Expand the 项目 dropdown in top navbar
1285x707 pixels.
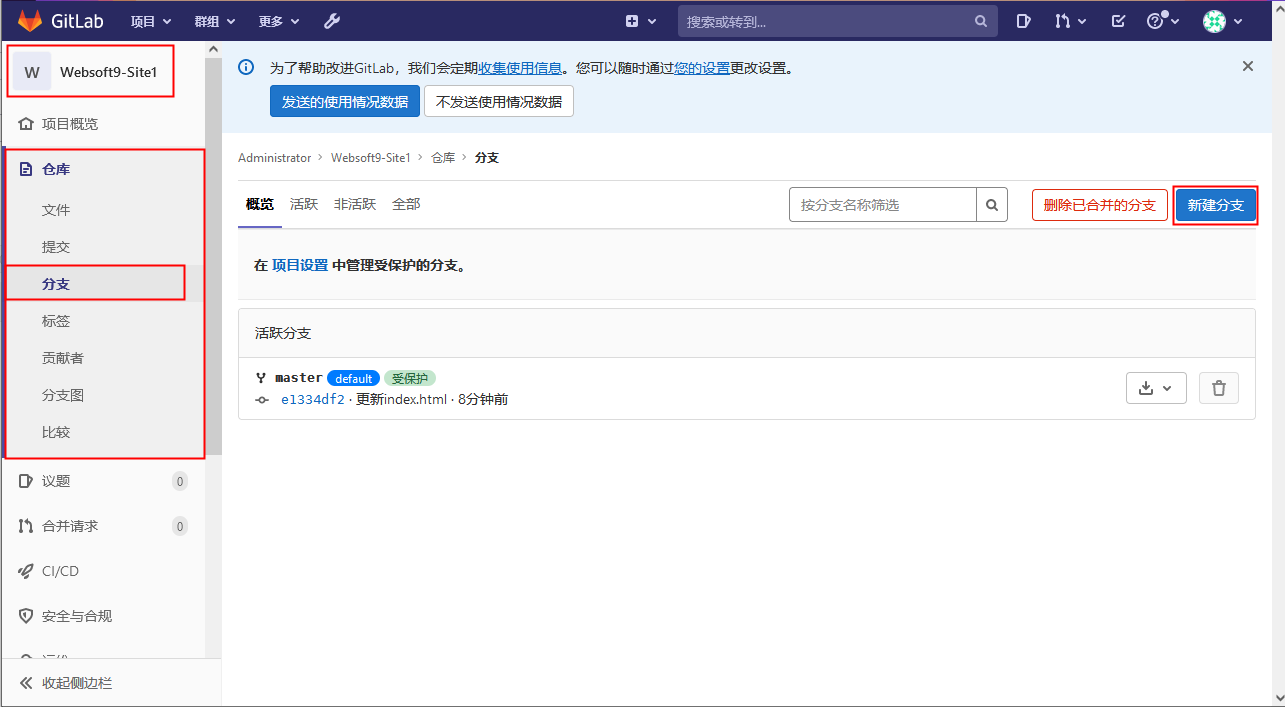click(152, 21)
